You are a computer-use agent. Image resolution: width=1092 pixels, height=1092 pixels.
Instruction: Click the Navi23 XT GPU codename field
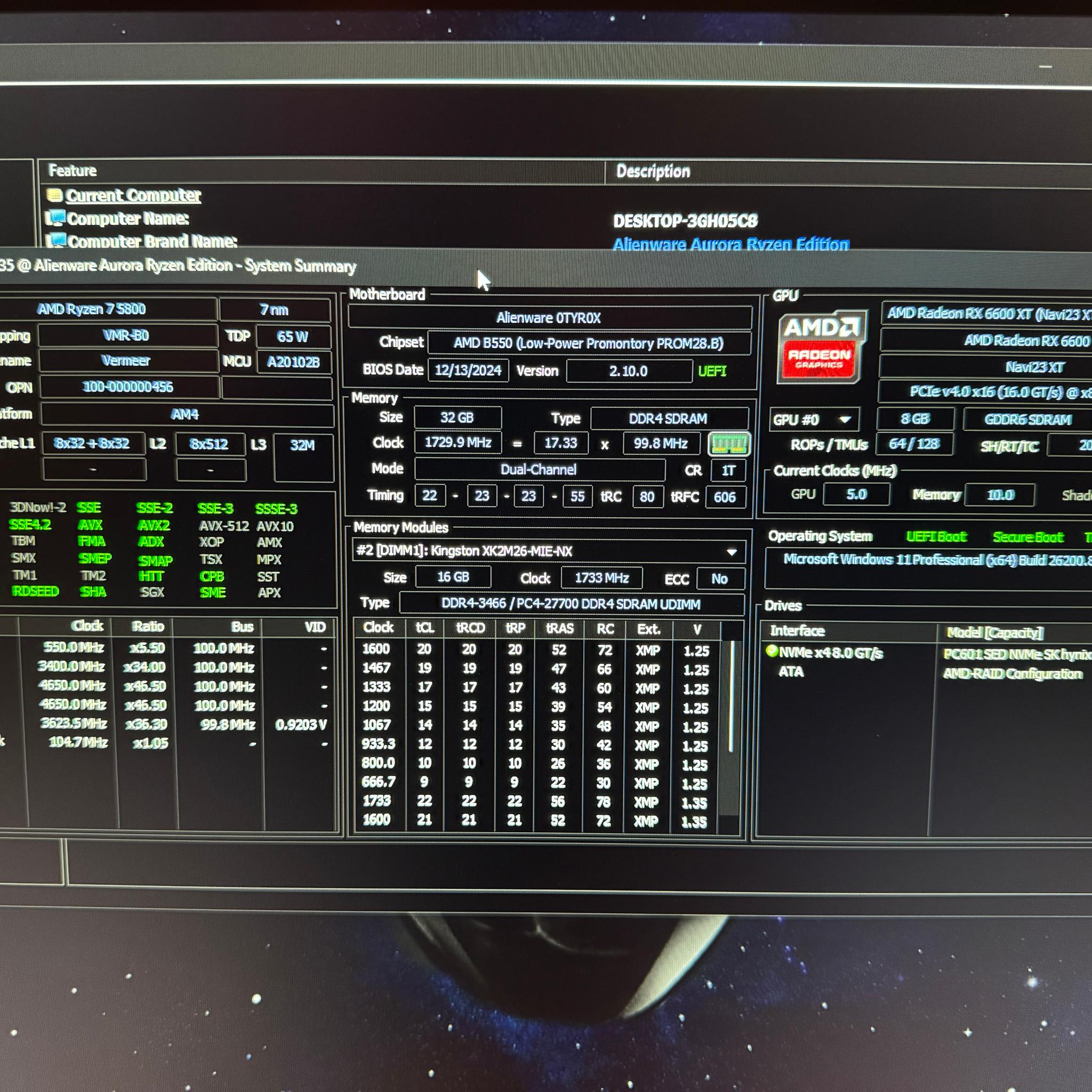click(985, 367)
